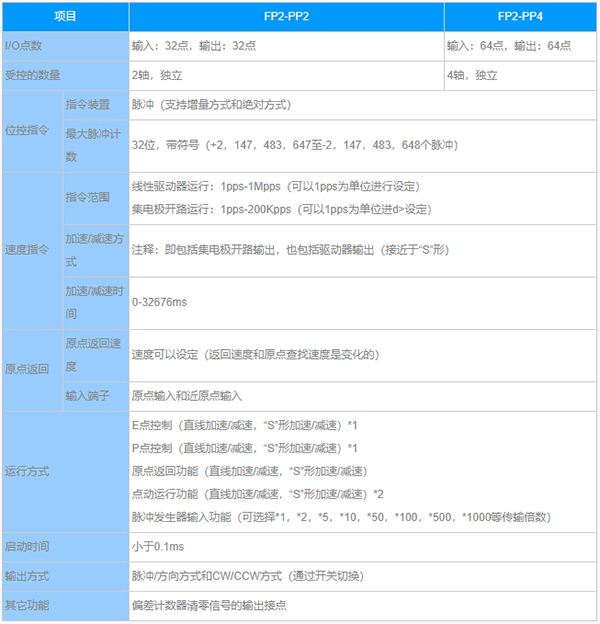Click the 小于0.1ms value cell
The width and height of the screenshot is (600, 624).
(159, 547)
